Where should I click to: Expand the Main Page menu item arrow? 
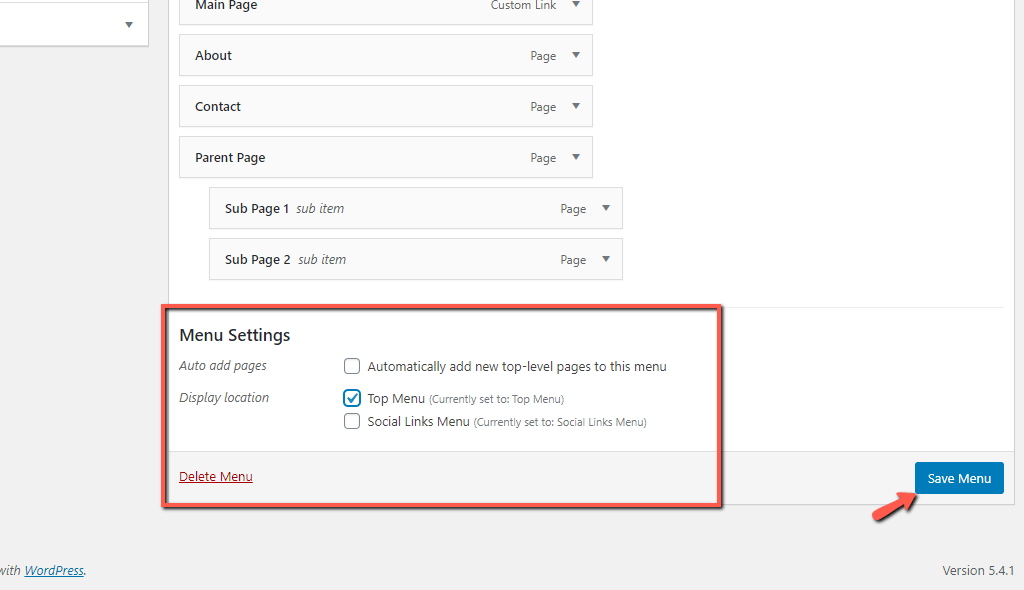[576, 5]
